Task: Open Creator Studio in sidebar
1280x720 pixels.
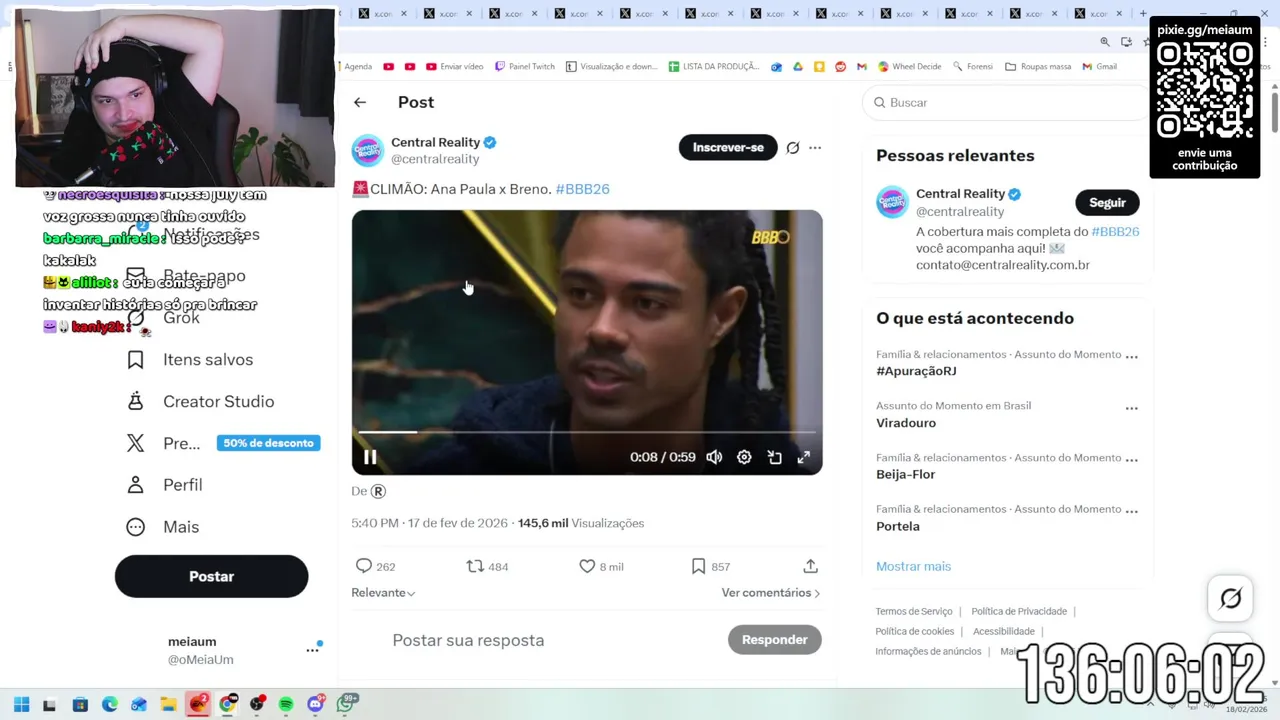Action: click(200, 402)
